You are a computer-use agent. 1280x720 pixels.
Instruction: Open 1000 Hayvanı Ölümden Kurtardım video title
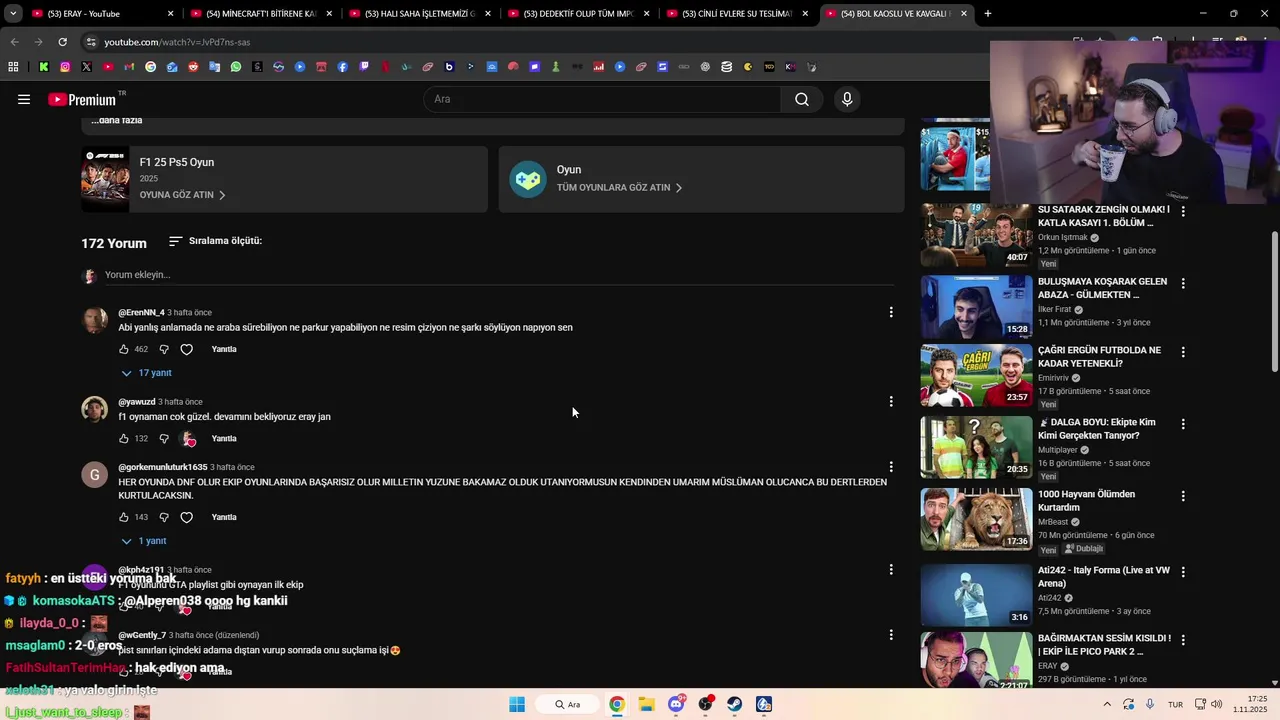[1086, 500]
